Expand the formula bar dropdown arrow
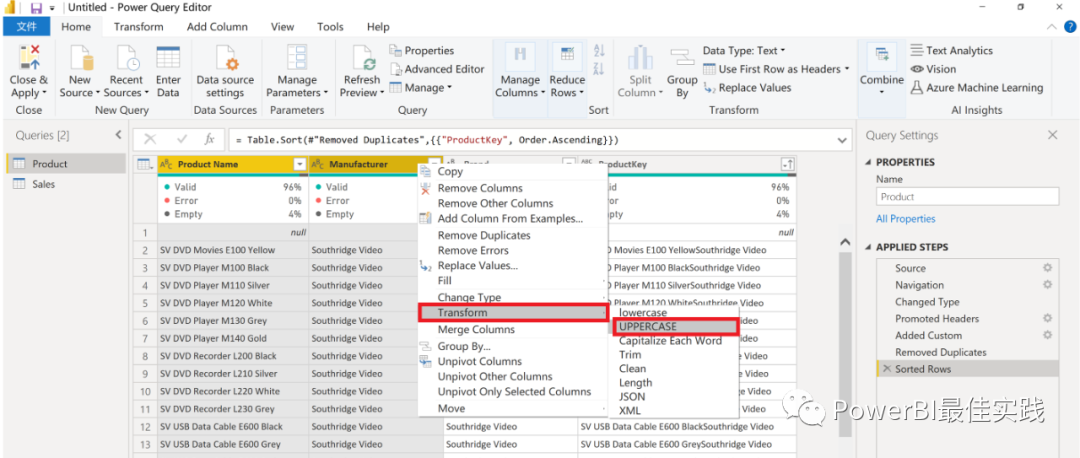 (x=842, y=140)
